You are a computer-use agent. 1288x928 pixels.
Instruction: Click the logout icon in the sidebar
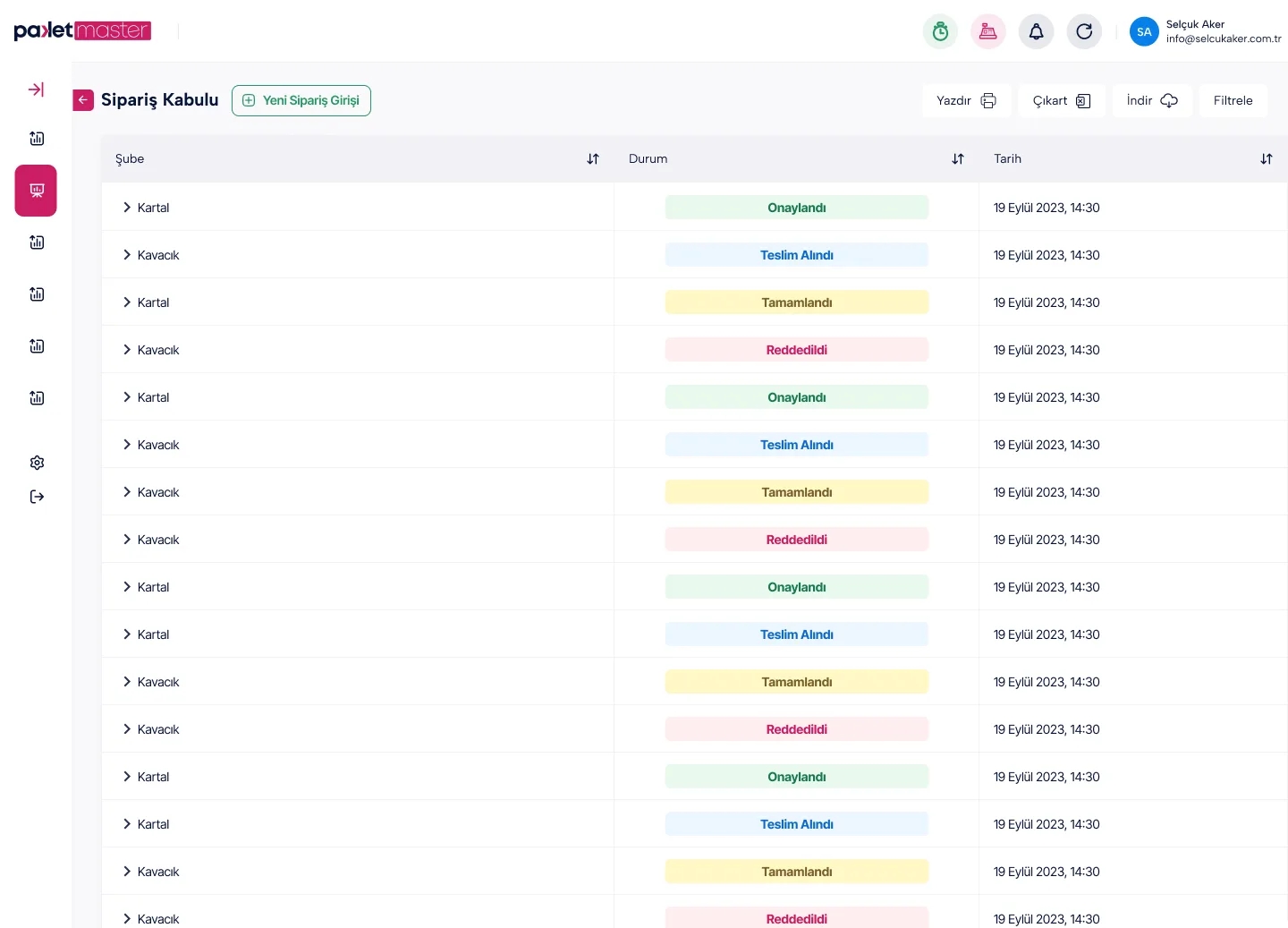[x=37, y=497]
